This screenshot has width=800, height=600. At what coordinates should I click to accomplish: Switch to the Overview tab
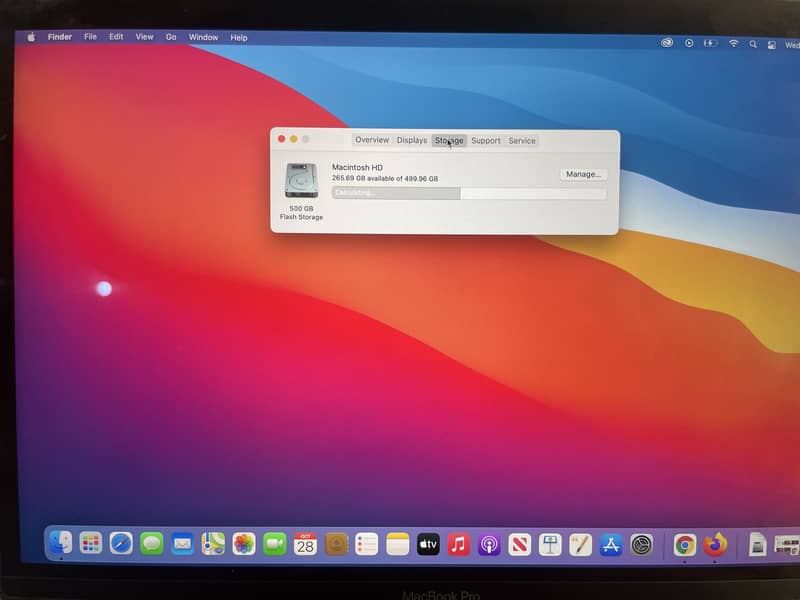click(x=372, y=140)
